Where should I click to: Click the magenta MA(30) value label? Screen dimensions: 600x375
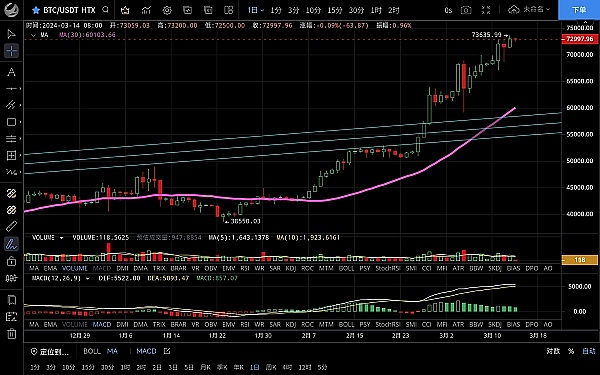87,35
